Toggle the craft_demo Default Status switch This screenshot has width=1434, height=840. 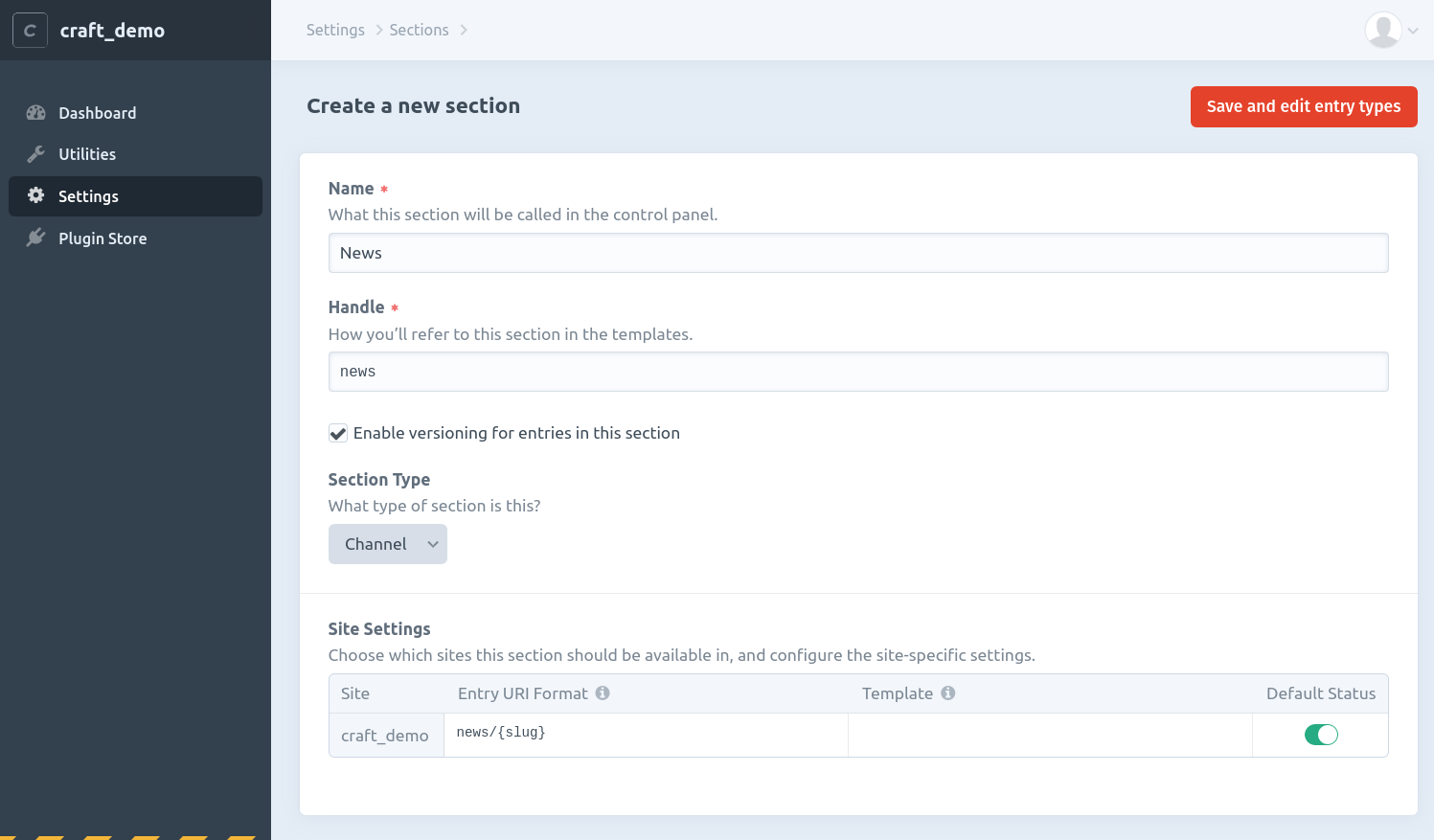(x=1320, y=735)
